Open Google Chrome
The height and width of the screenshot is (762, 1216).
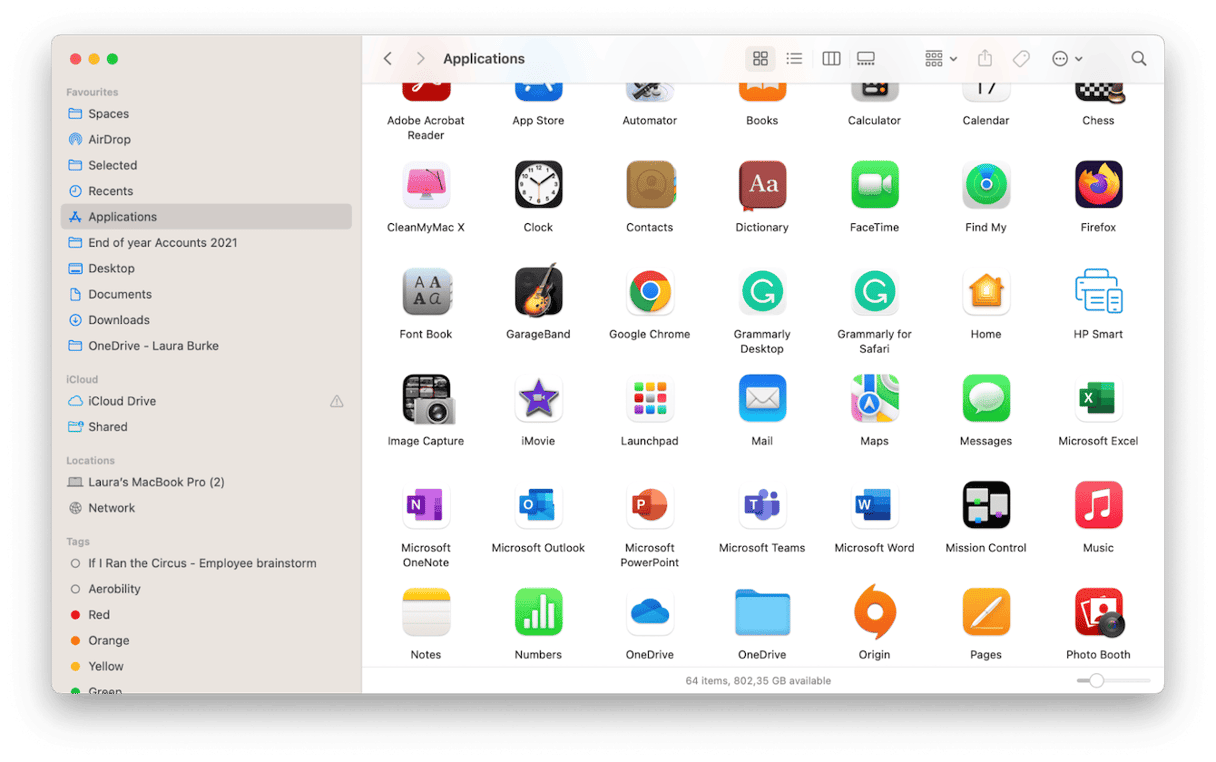pyautogui.click(x=649, y=291)
